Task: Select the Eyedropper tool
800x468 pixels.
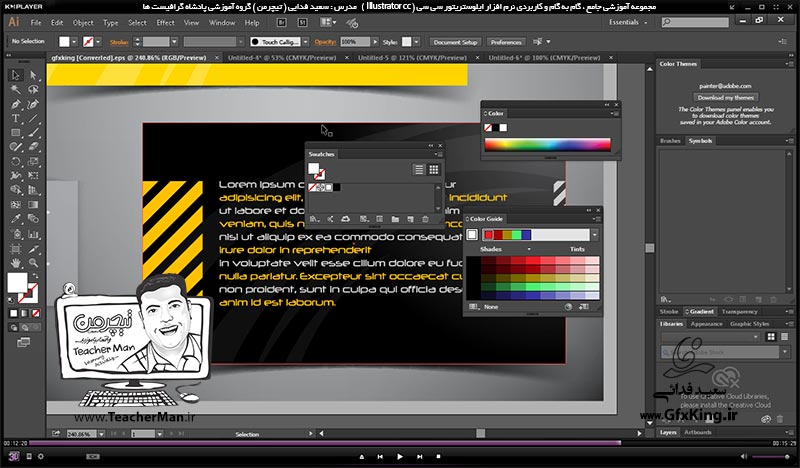Action: tap(16, 219)
